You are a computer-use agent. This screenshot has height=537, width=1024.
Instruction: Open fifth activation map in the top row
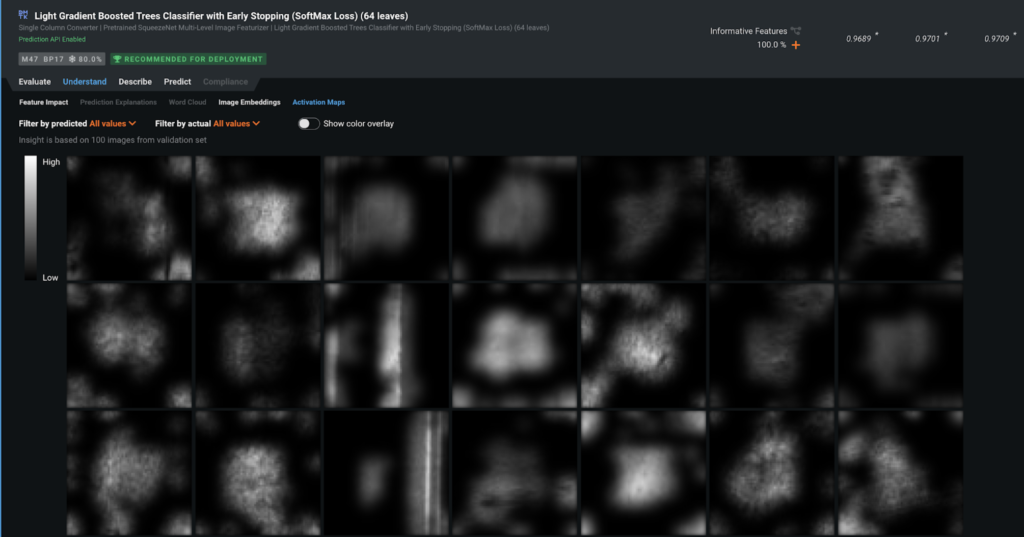[x=643, y=218]
